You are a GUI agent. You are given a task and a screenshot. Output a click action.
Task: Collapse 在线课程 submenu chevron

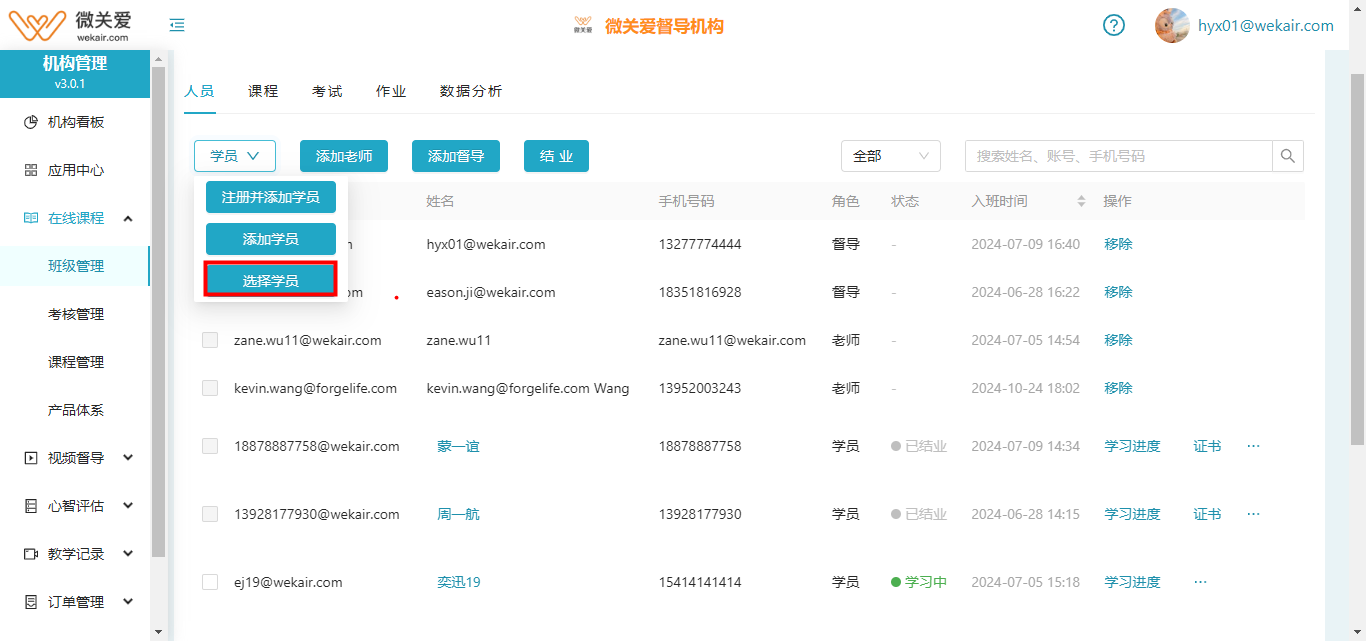(128, 218)
